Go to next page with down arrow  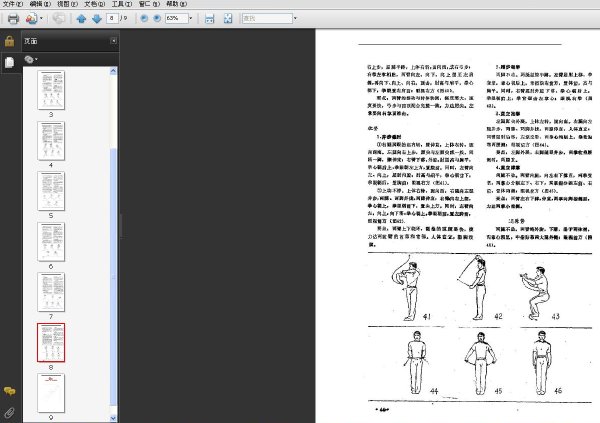97,18
